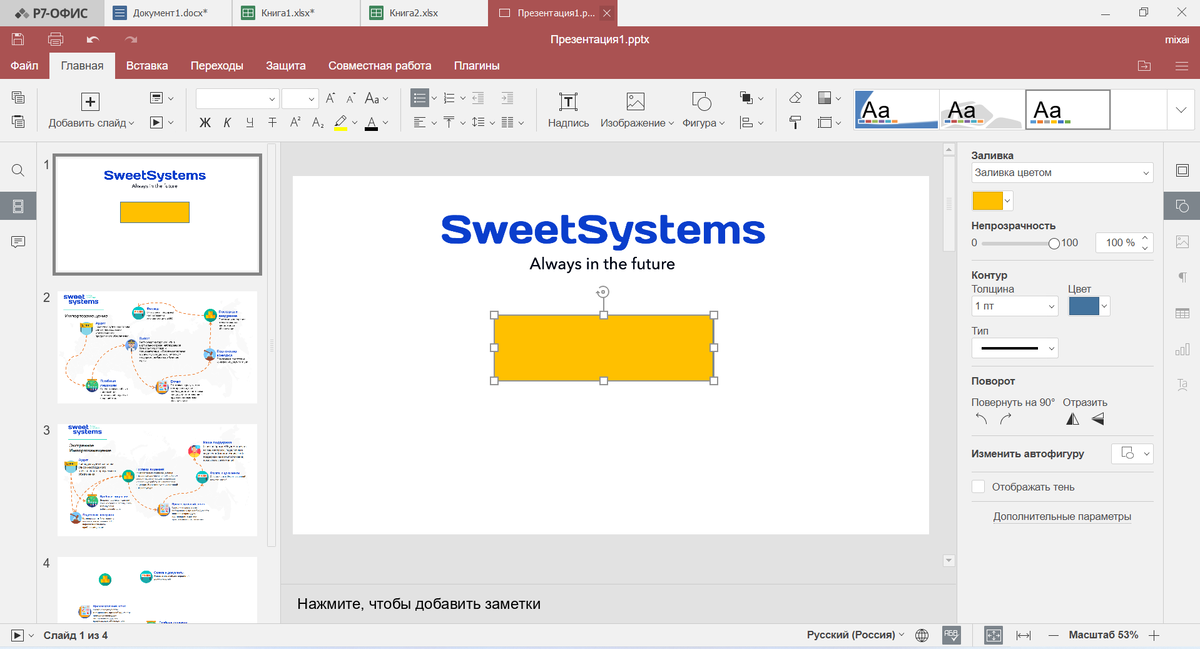1200x649 pixels.
Task: Open the line Тип dropdown
Action: click(x=1014, y=348)
